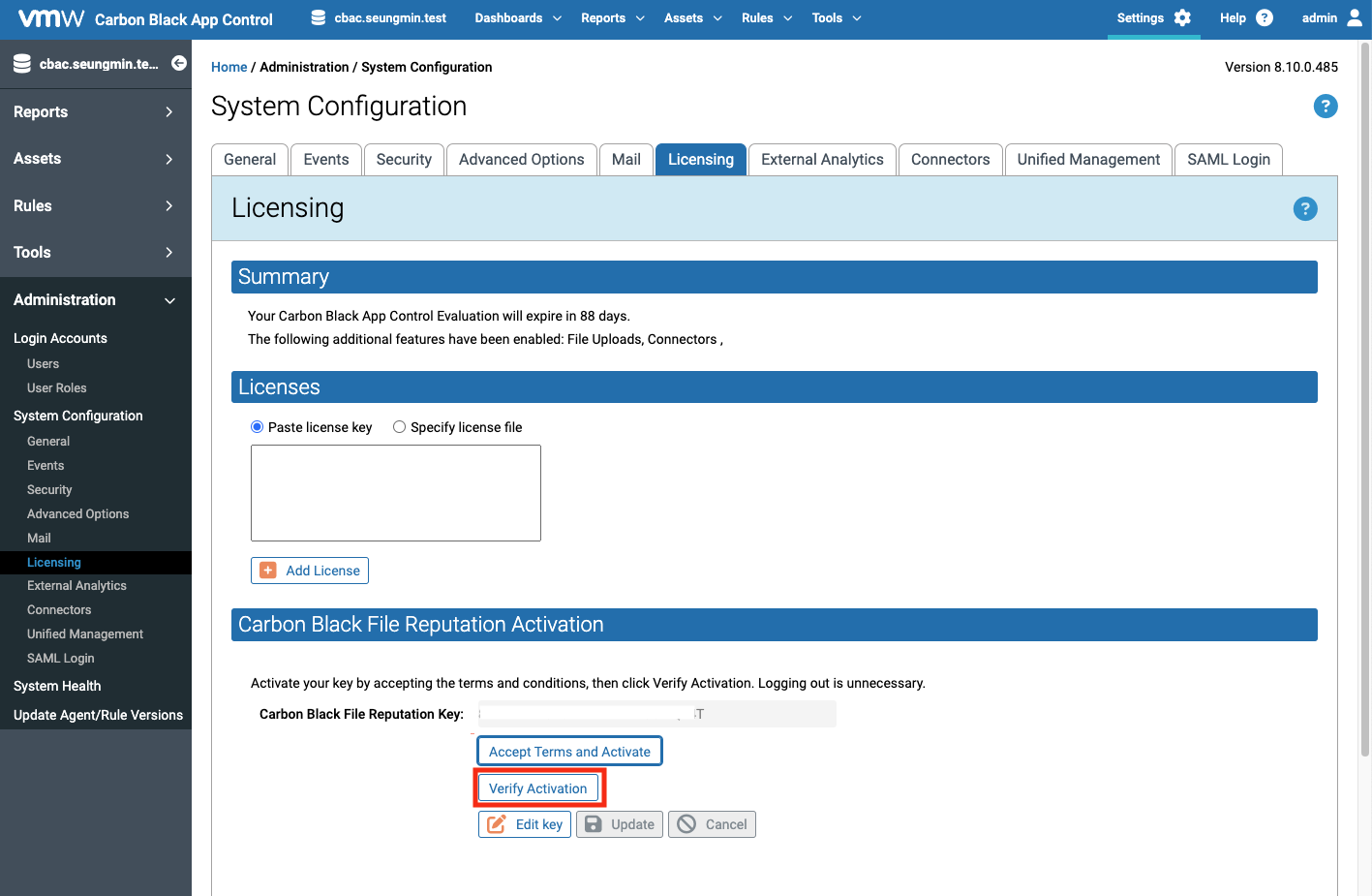Select the active Licensing tab
This screenshot has width=1372, height=896.
click(701, 160)
